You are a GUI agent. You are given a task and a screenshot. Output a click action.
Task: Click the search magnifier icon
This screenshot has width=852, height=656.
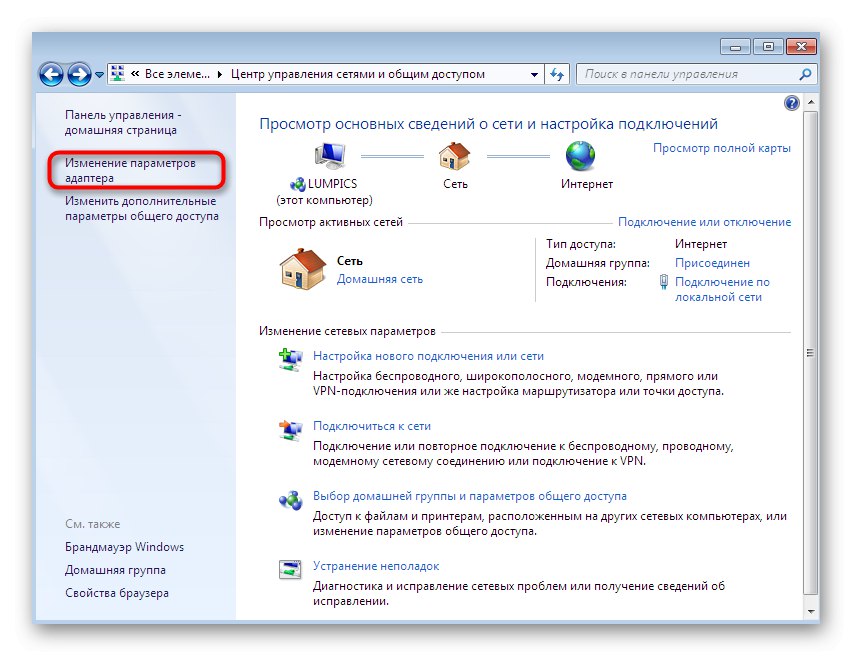coord(805,74)
